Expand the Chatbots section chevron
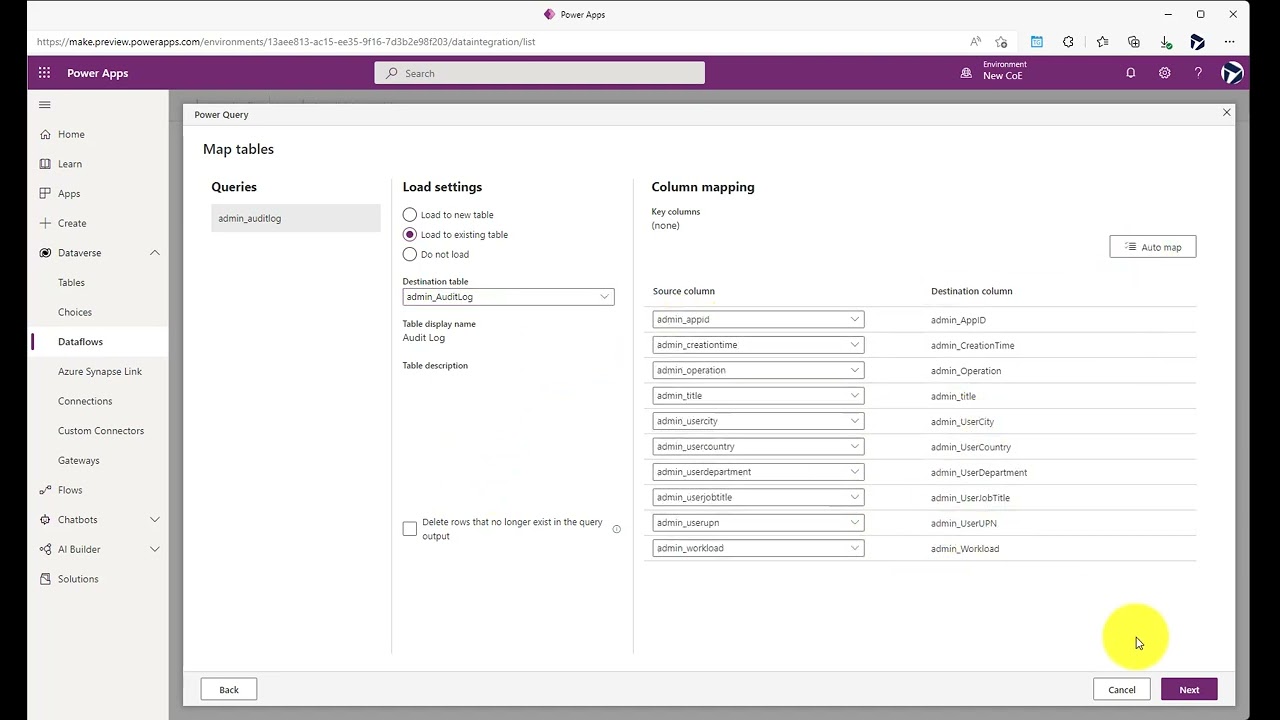1280x720 pixels. [155, 520]
